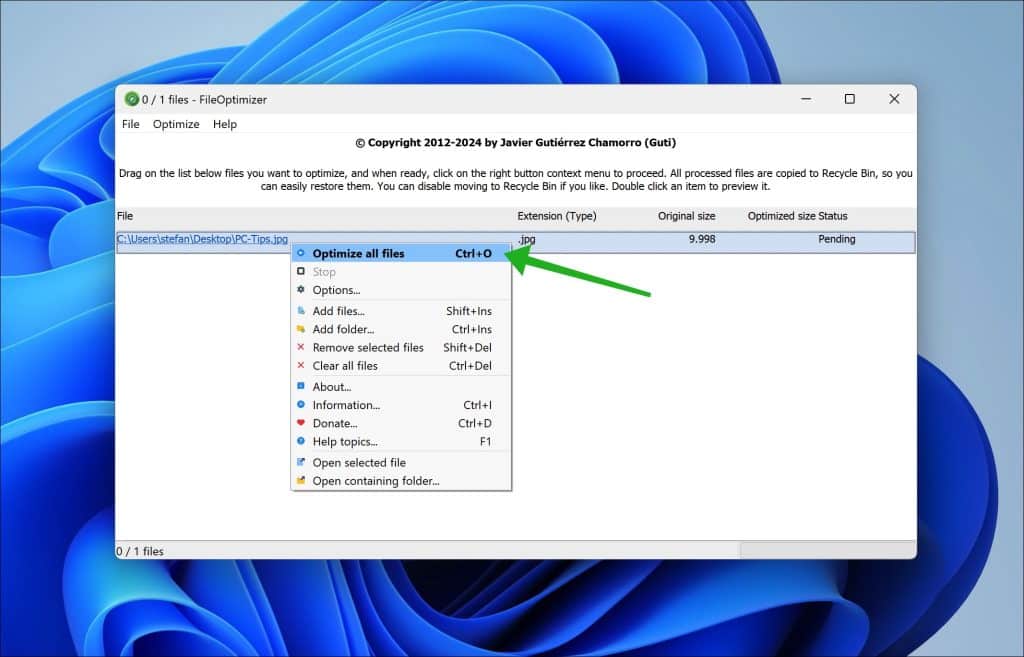Screen dimensions: 1024x657
Task: Open the File menu
Action: [131, 124]
